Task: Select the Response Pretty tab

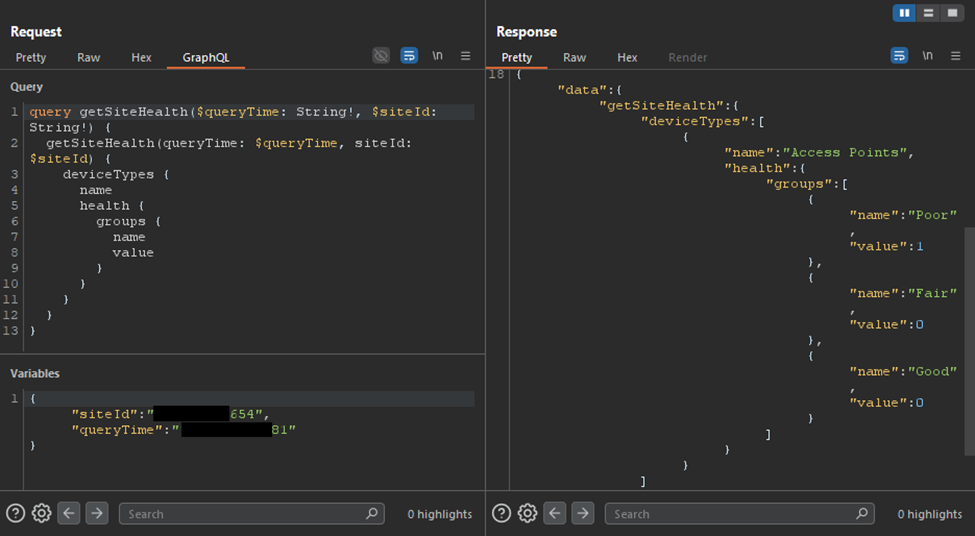Action: (x=517, y=57)
